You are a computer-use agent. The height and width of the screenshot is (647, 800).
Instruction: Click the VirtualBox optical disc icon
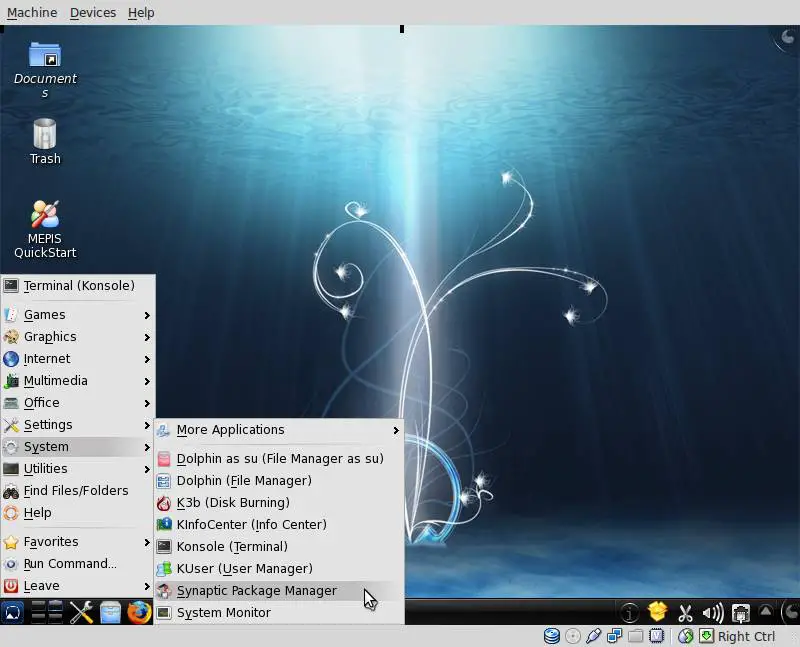[573, 636]
